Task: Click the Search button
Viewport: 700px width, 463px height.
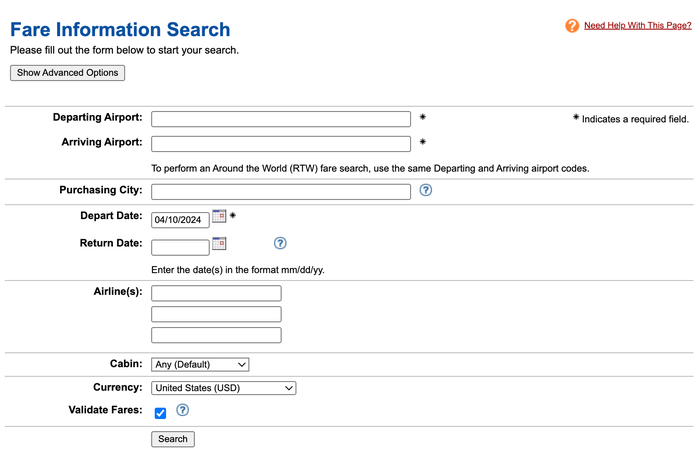Action: [173, 439]
